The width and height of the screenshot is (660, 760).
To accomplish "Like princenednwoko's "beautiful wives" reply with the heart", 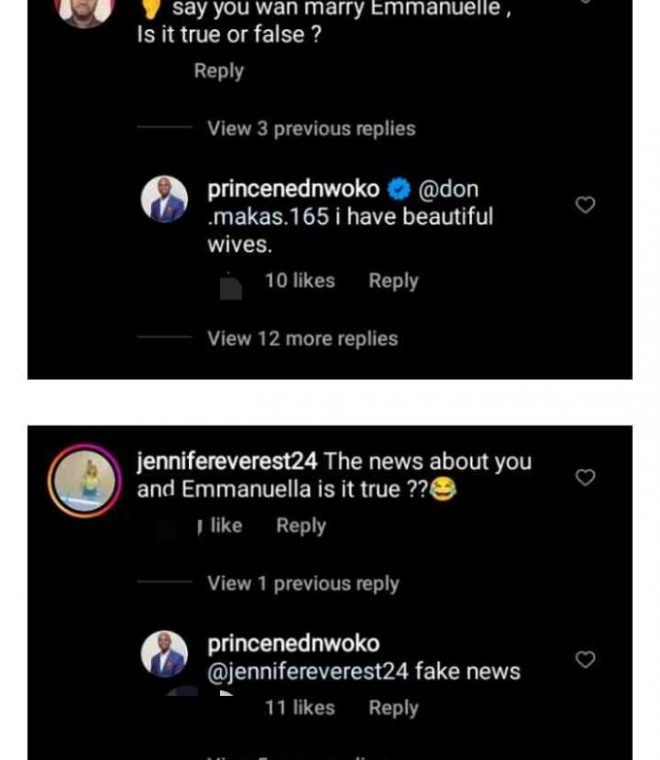I will point(586,205).
